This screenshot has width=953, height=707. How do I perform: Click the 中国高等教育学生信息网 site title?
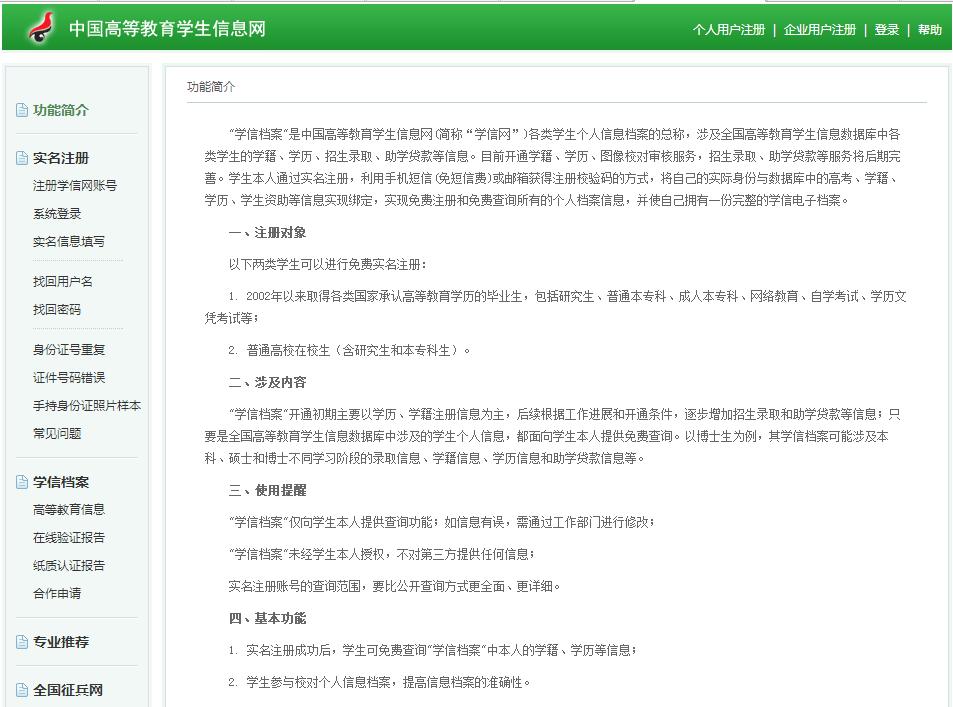click(167, 28)
